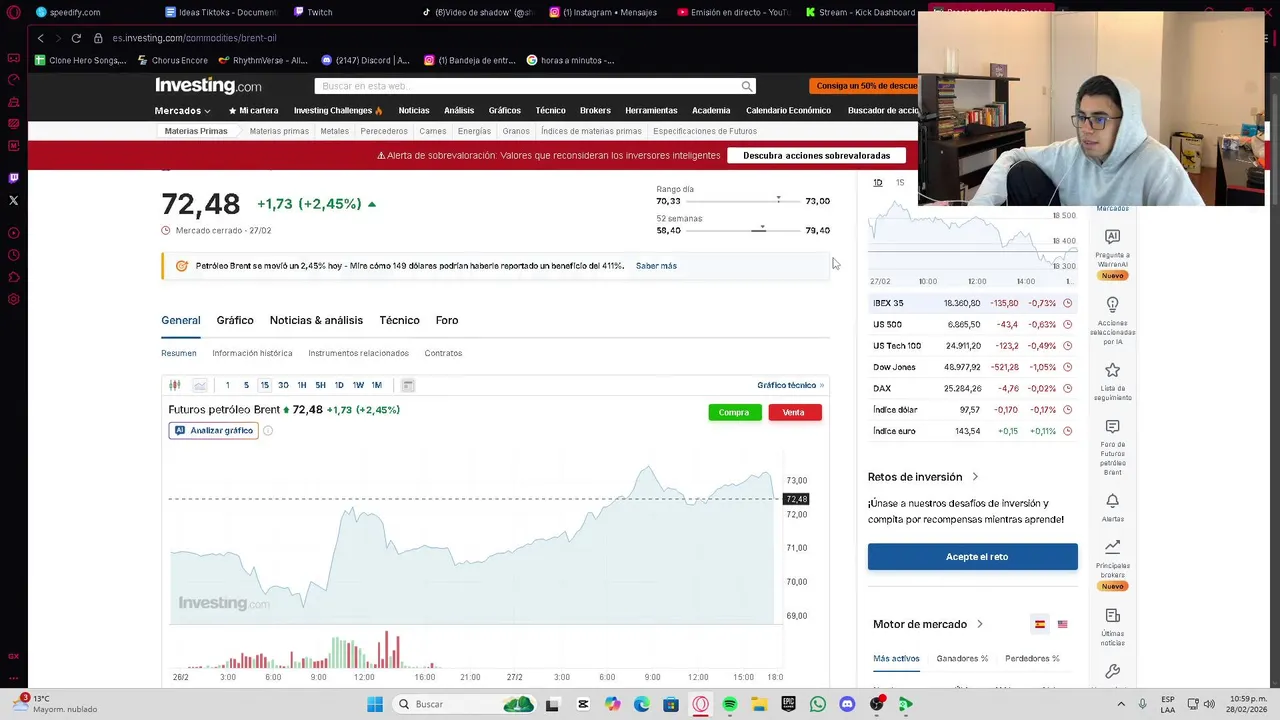Open Twitch icon in Opera sidebar
Screen dimensions: 1280x720
pyautogui.click(x=13, y=178)
